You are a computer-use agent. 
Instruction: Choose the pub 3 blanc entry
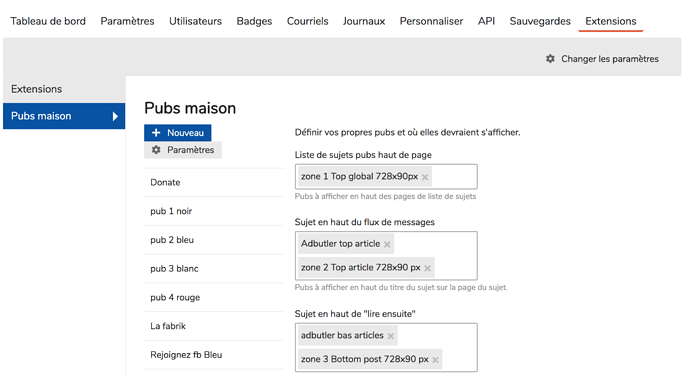tap(214, 268)
